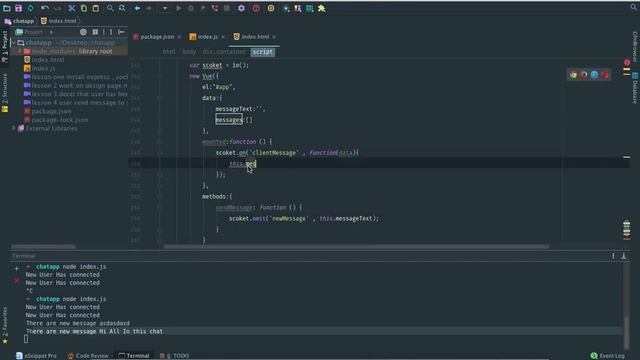Open the TODO bottom tab

click(x=174, y=356)
